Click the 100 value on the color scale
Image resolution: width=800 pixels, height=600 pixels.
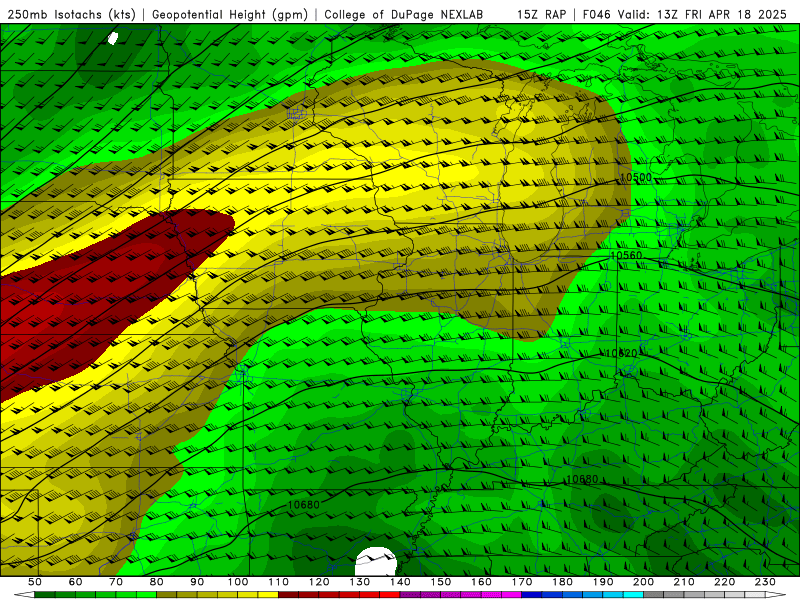(x=238, y=582)
